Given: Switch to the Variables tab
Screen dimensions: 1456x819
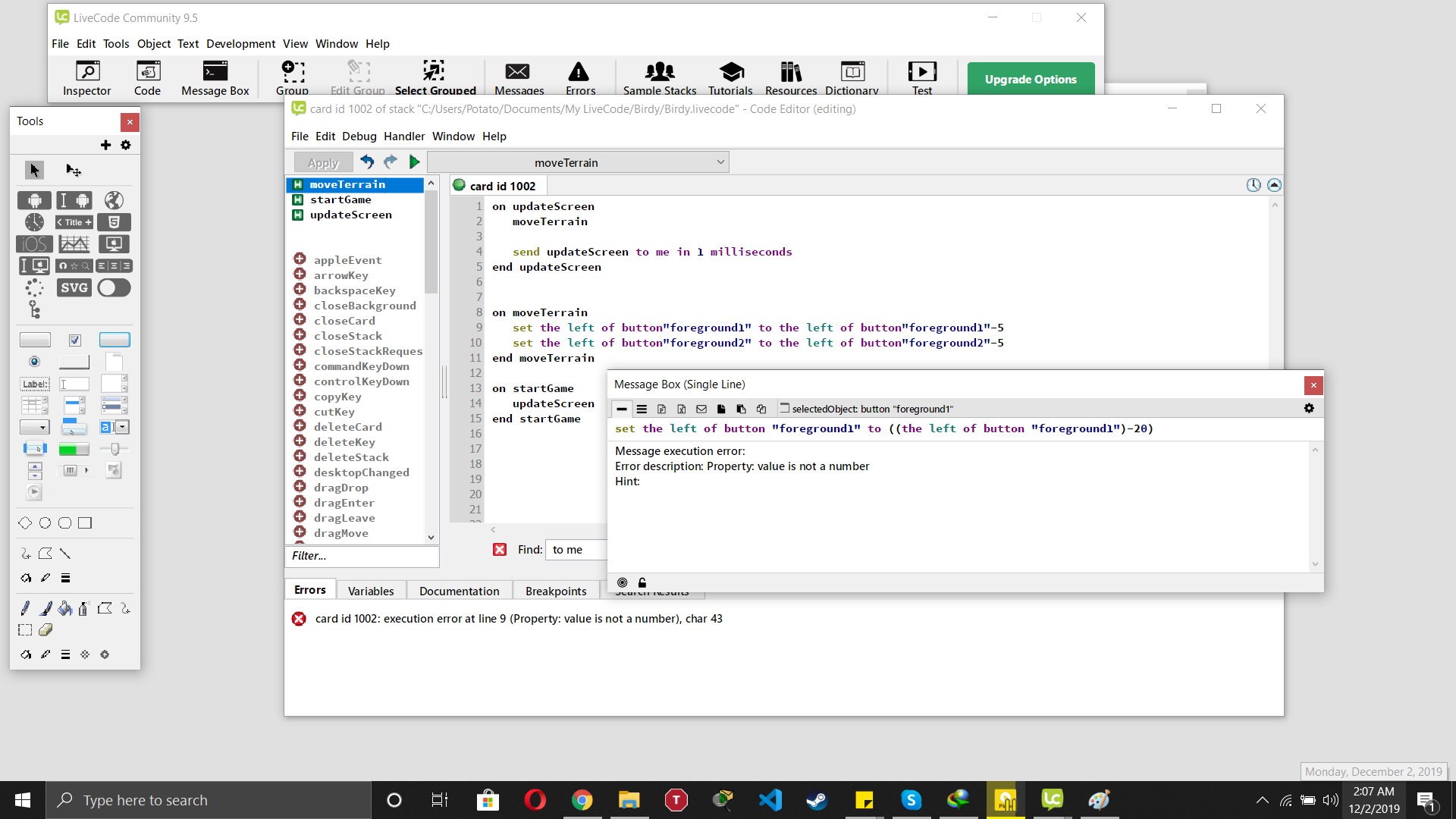Looking at the screenshot, I should click(x=371, y=591).
